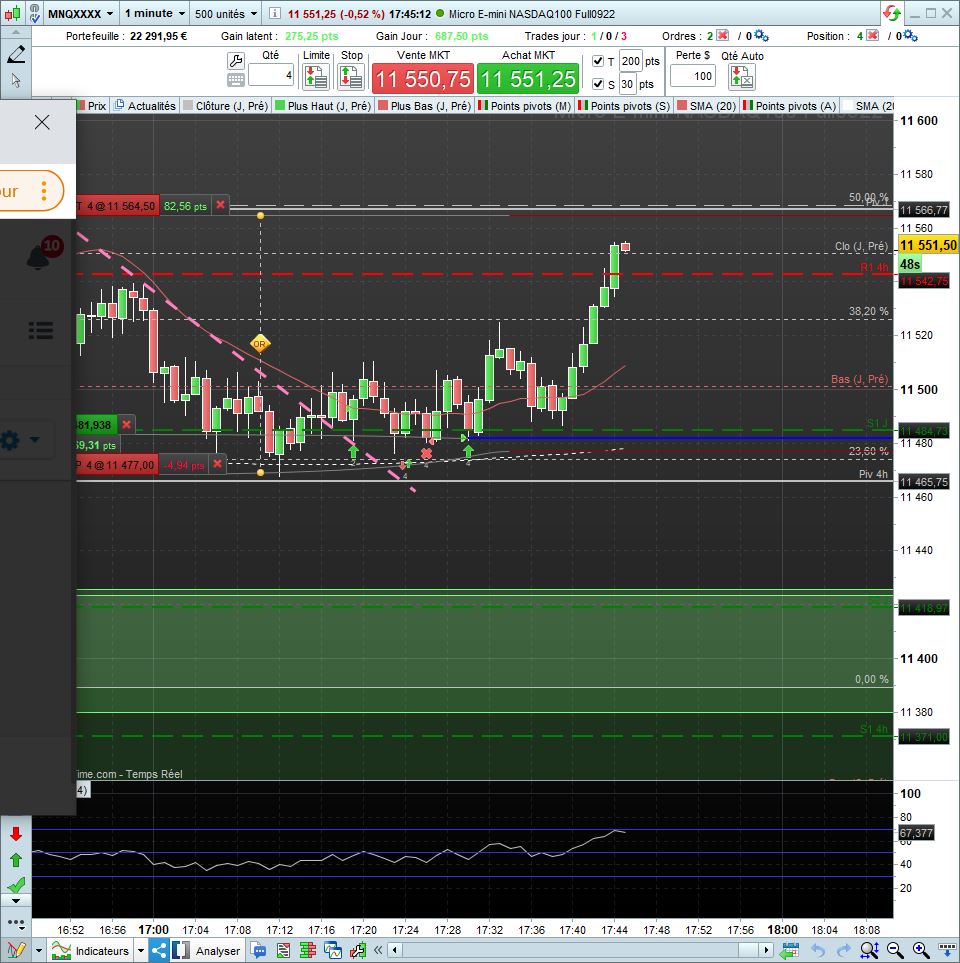Open the 1 minute timeframe dropdown

click(x=155, y=14)
